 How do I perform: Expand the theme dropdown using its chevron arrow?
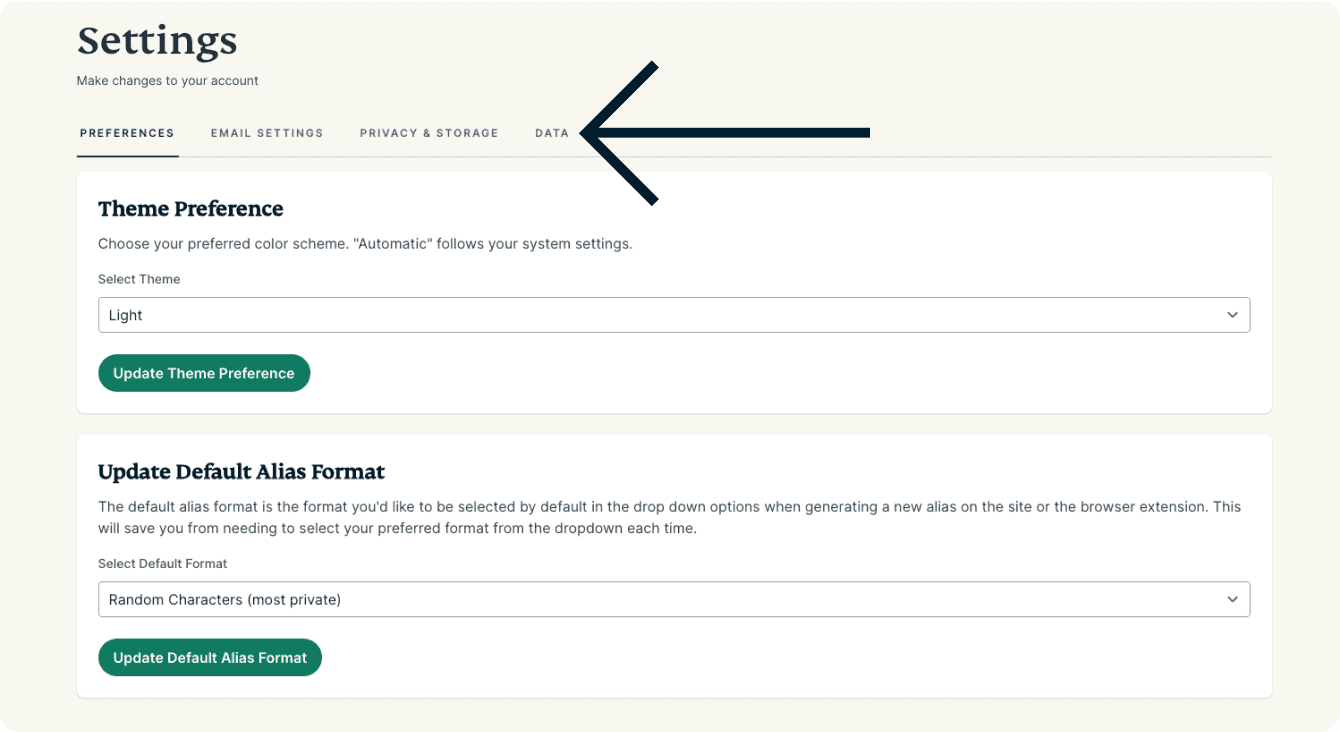pyautogui.click(x=1232, y=315)
